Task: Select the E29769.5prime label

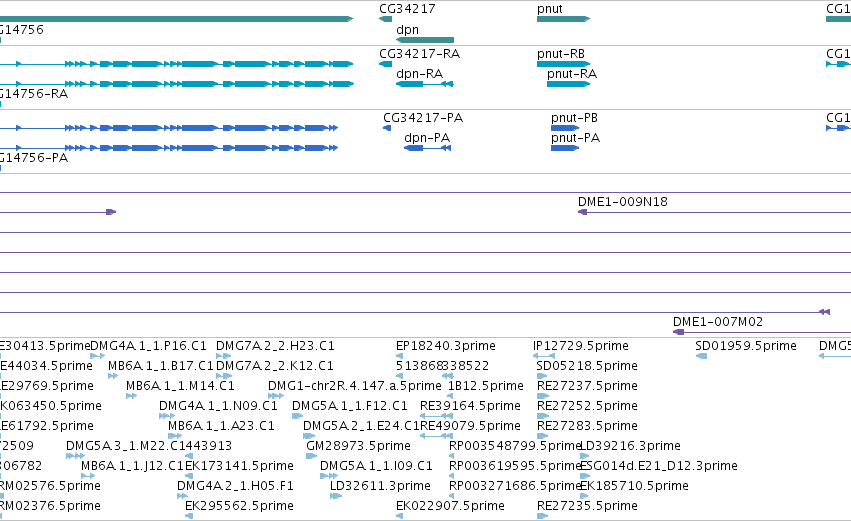Action: click(47, 386)
